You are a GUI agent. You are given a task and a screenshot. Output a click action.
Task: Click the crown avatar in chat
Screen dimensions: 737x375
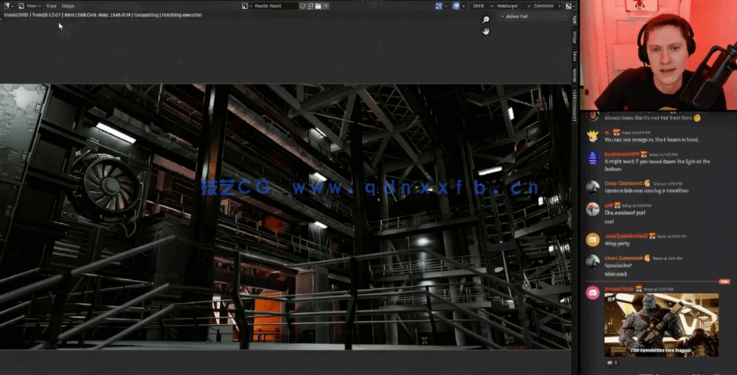593,136
